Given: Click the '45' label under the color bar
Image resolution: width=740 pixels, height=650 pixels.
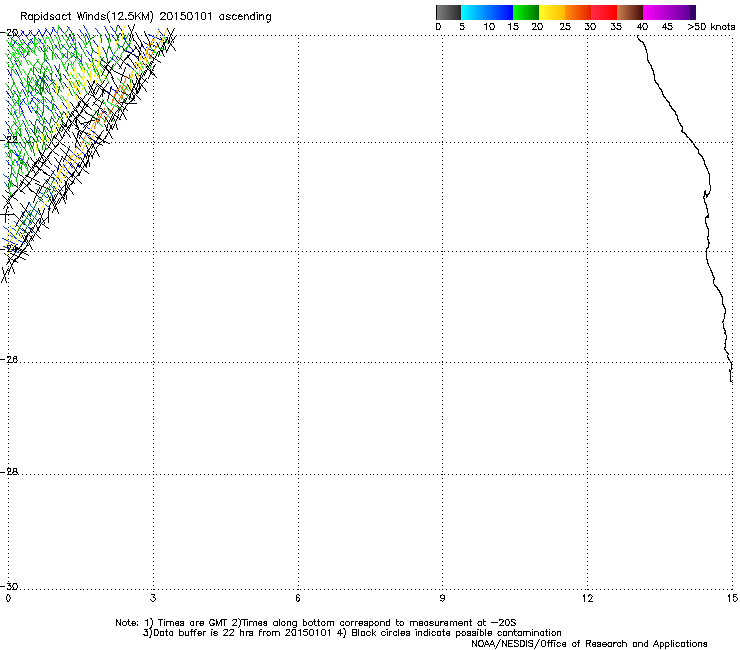Looking at the screenshot, I should tap(667, 27).
